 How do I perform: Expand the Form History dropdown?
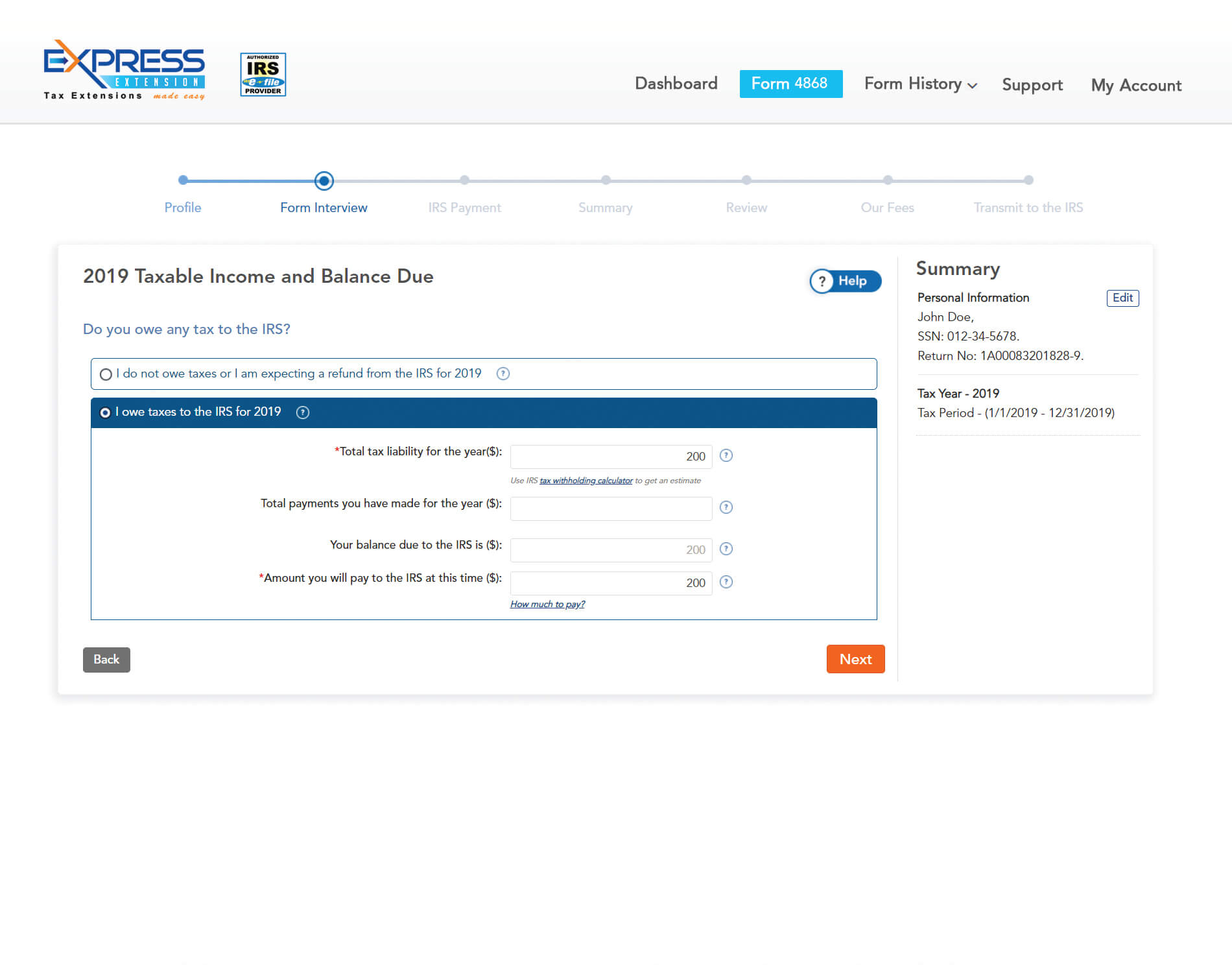(920, 84)
